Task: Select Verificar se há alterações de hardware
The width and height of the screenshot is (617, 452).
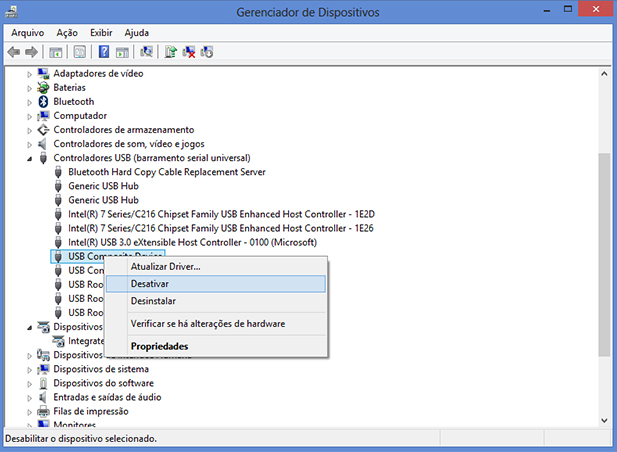Action: pyautogui.click(x=216, y=324)
